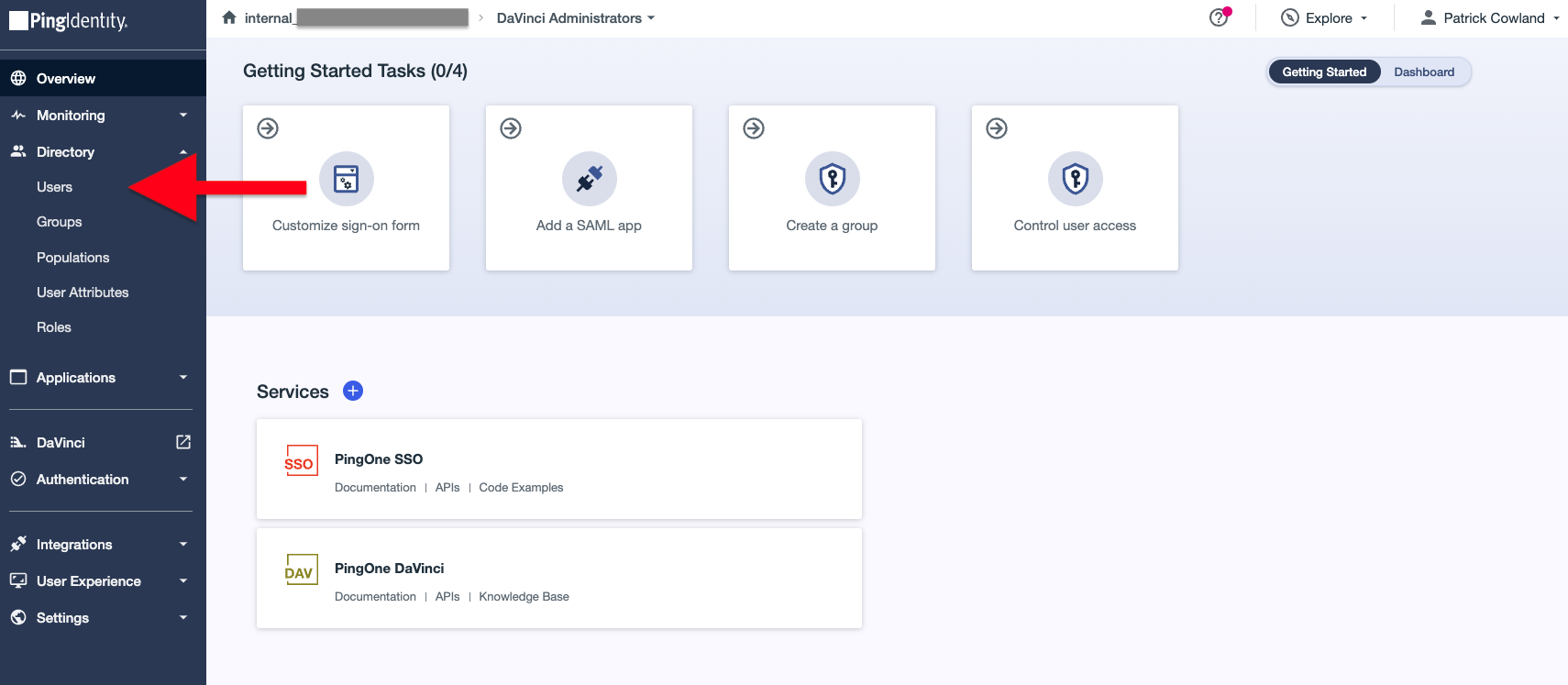Open PingOne DaVinci Knowledge Base link

point(524,597)
